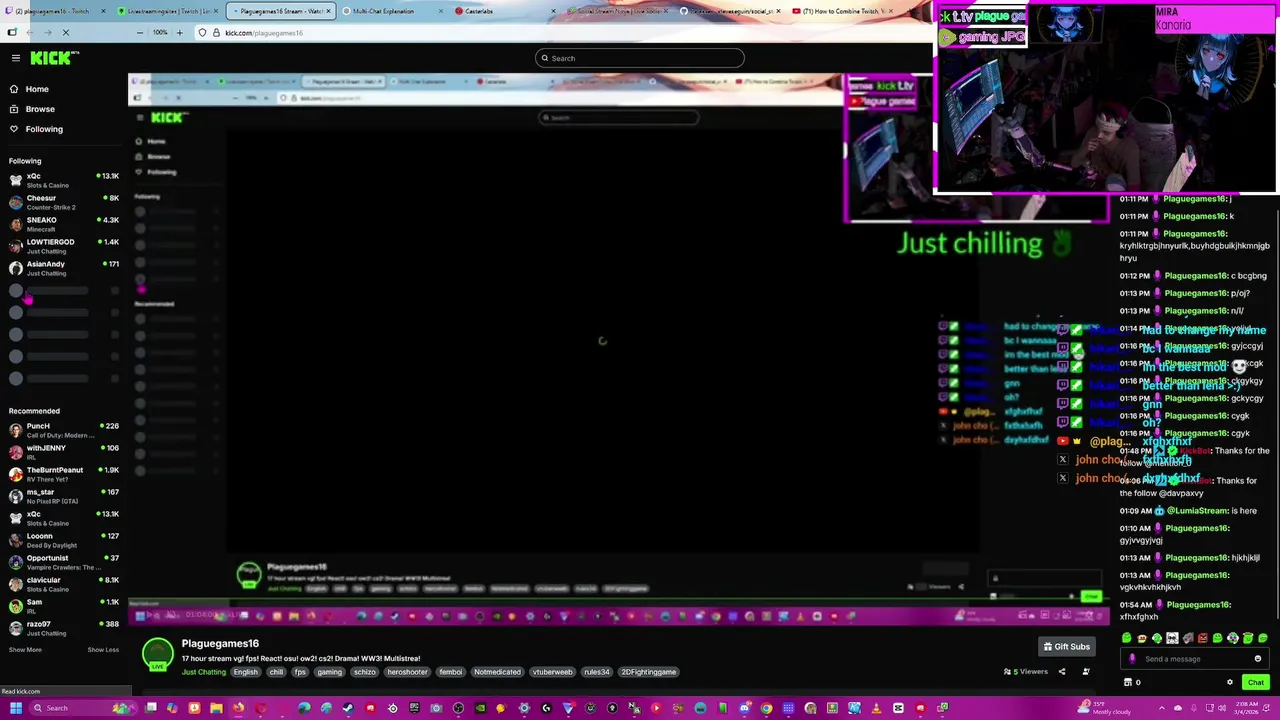
Task: Collapse recommended list with Show Less
Action: pos(103,650)
